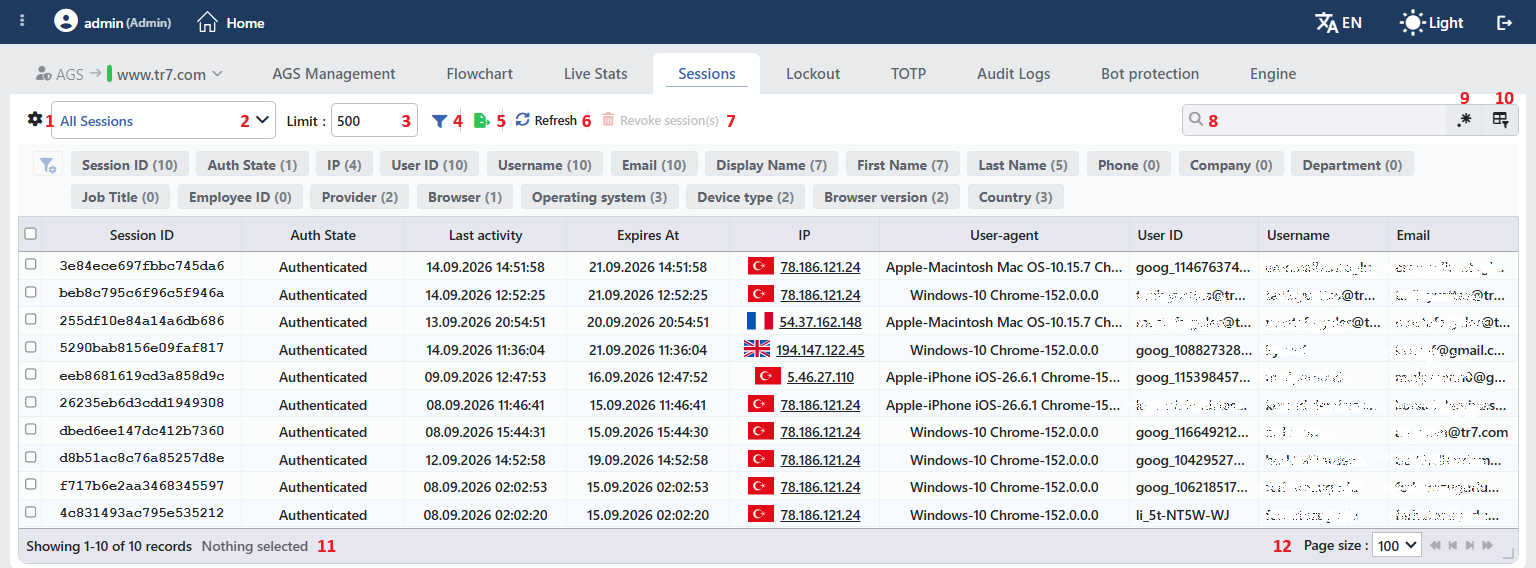Viewport: 1536px width, 568px height.
Task: Change language with EN translate icon
Action: click(1338, 22)
